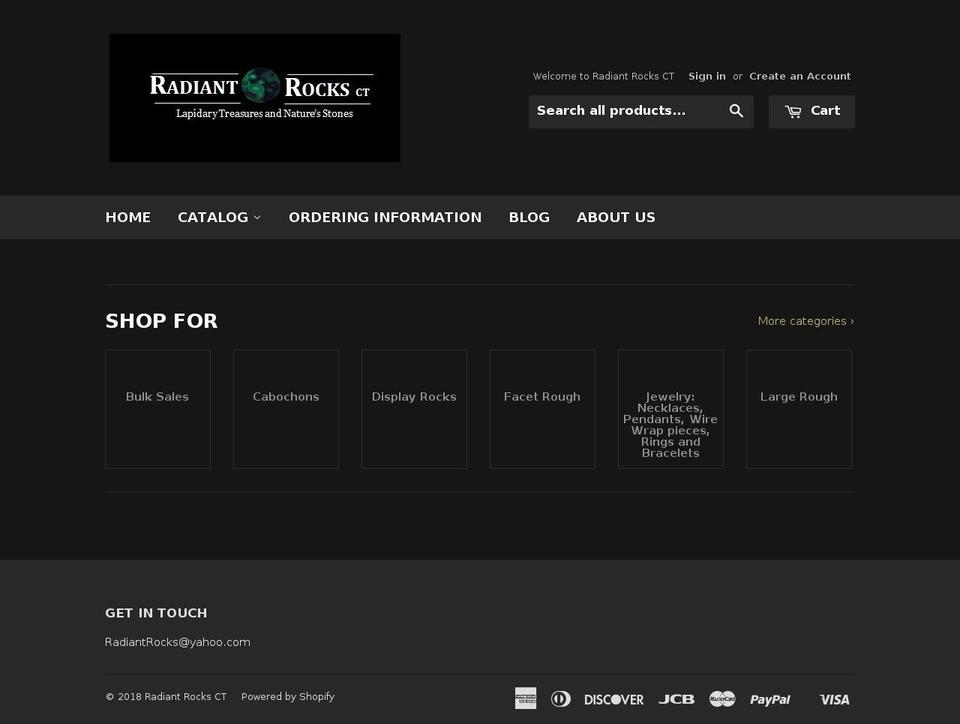Open the Cabochons category

tap(286, 409)
